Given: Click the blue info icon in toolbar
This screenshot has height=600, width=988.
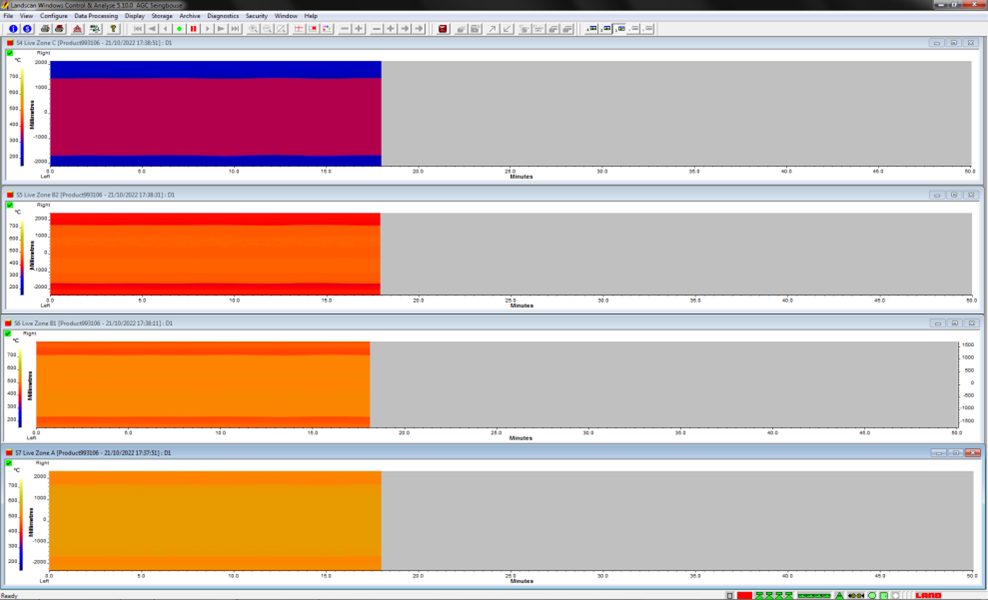Looking at the screenshot, I should 13,29.
